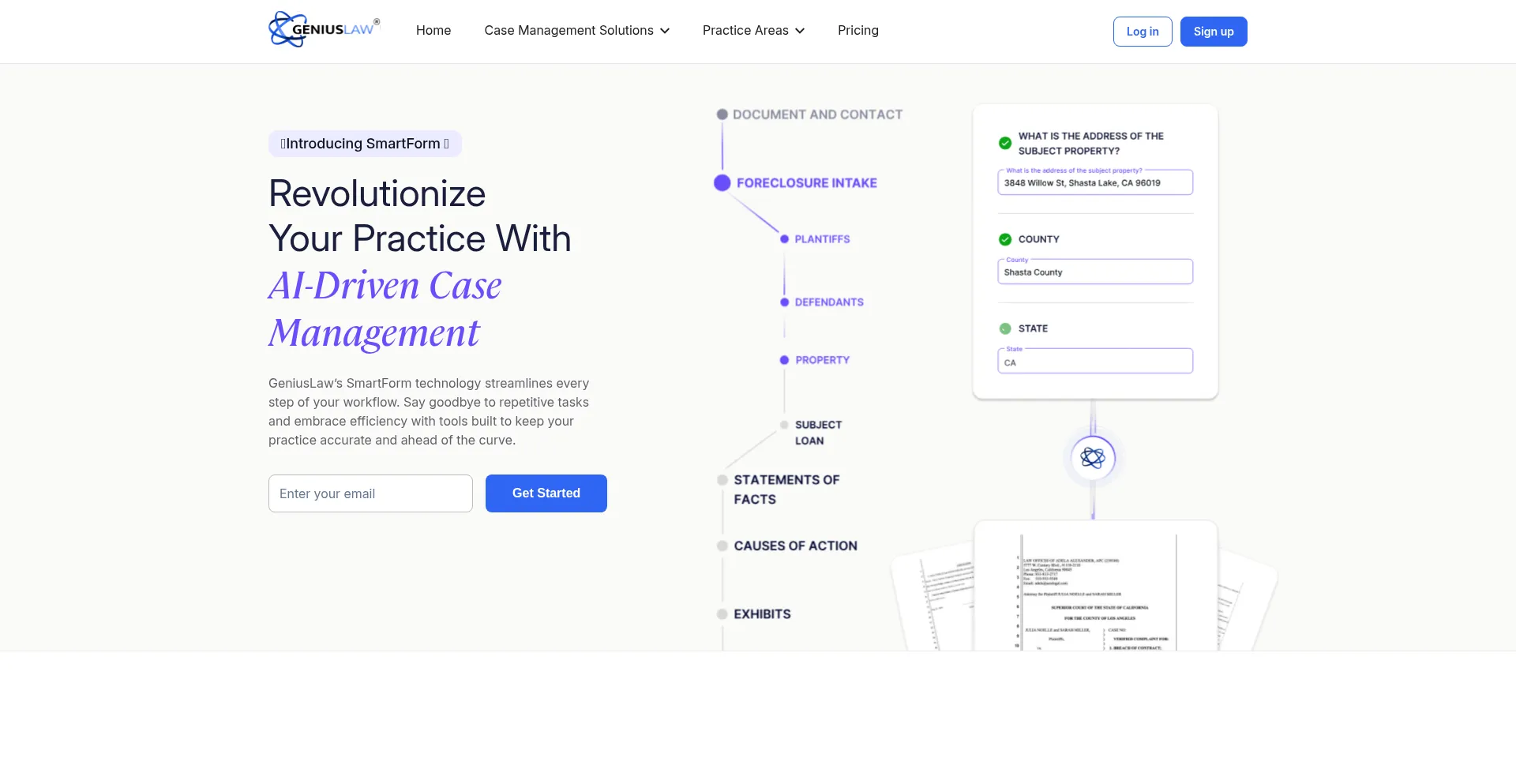Click the green checkmark beside County

pos(1005,239)
